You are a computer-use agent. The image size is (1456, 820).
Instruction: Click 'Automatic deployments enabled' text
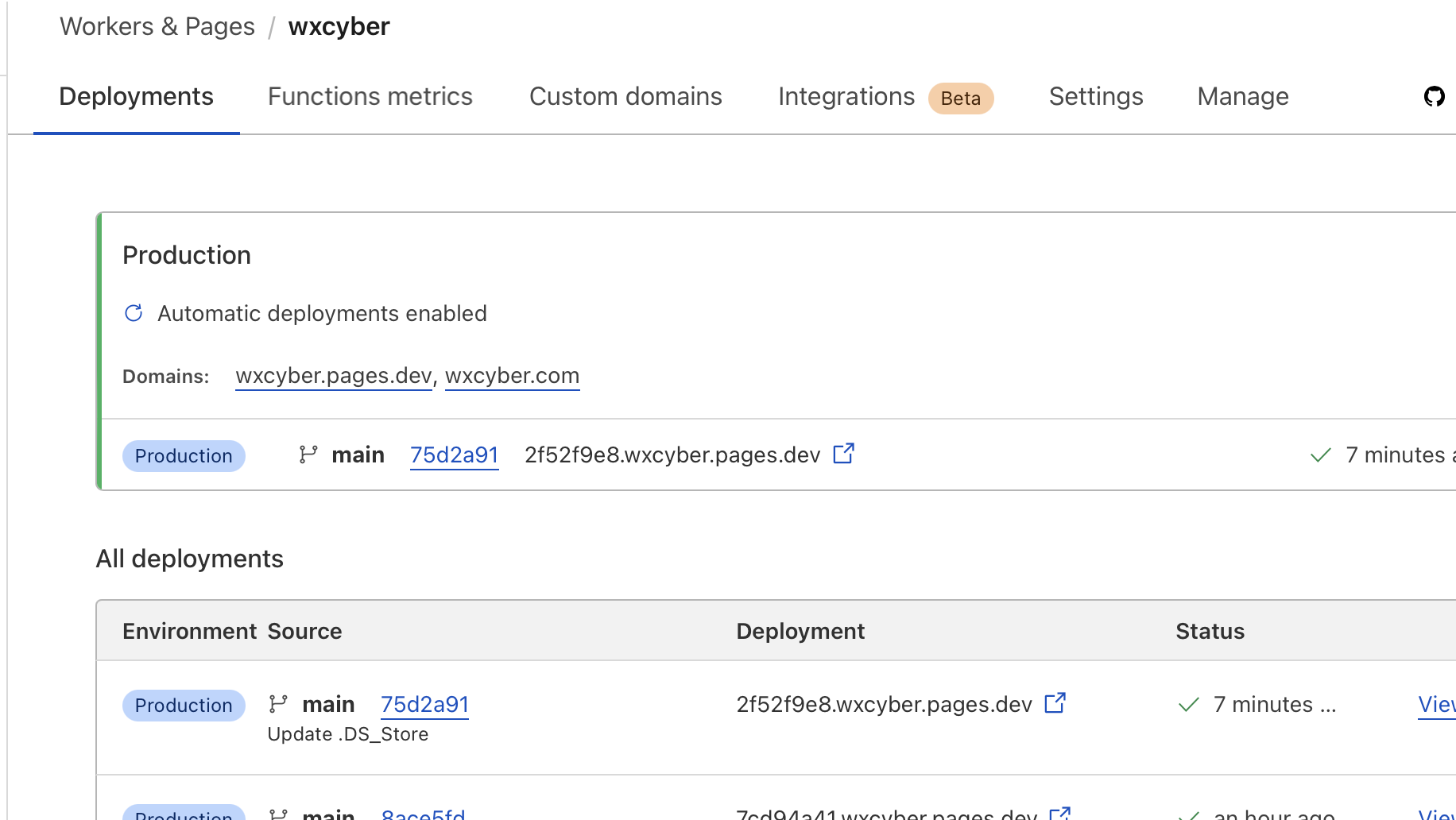[322, 313]
